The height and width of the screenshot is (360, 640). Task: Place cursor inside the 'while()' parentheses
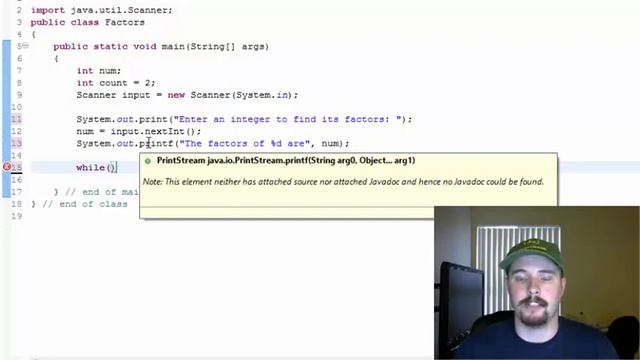[111, 168]
